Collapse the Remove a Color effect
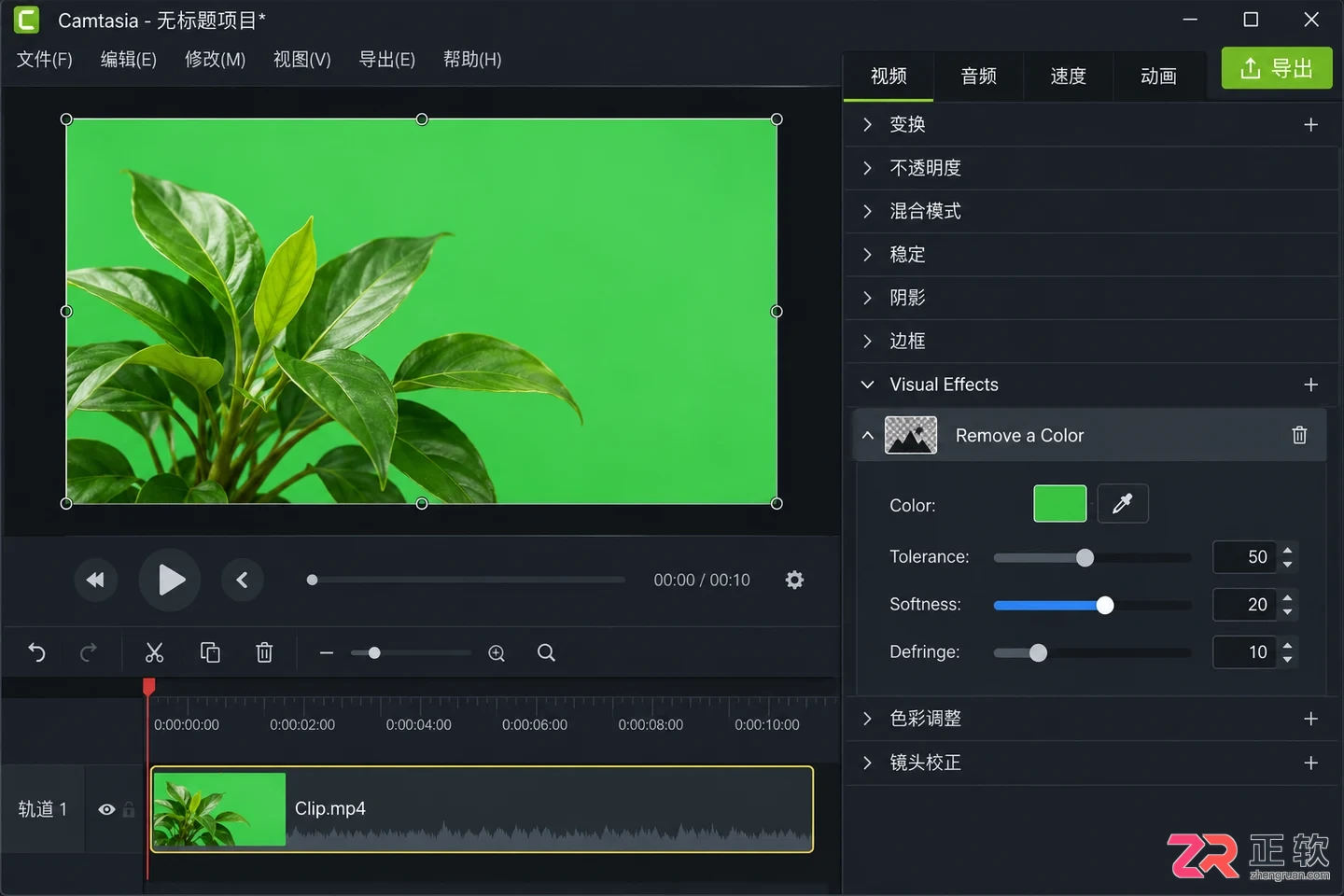 point(867,435)
